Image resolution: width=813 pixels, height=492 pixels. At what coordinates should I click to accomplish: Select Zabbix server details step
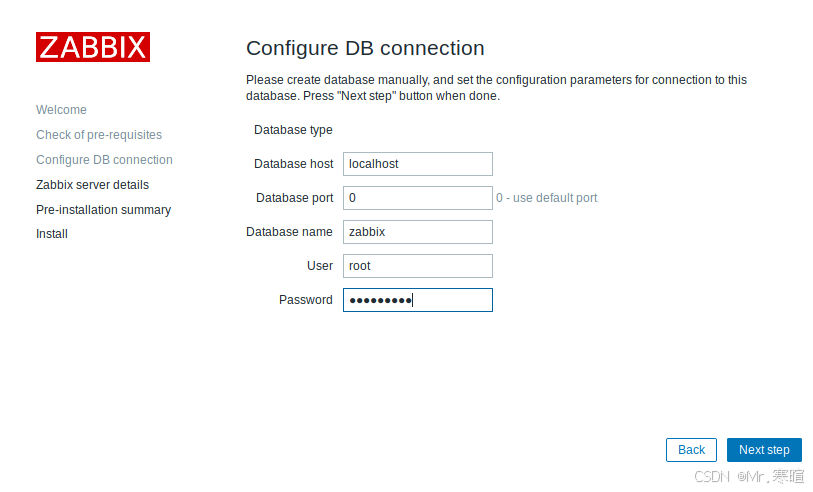pos(92,185)
